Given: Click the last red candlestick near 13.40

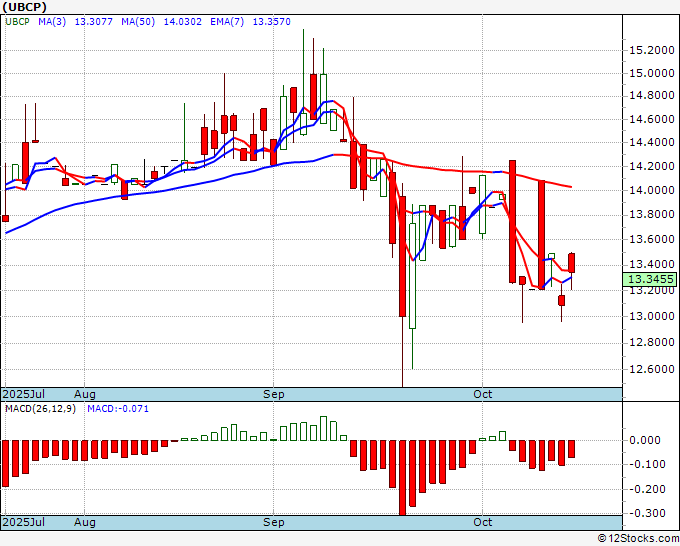Looking at the screenshot, I should coord(572,265).
